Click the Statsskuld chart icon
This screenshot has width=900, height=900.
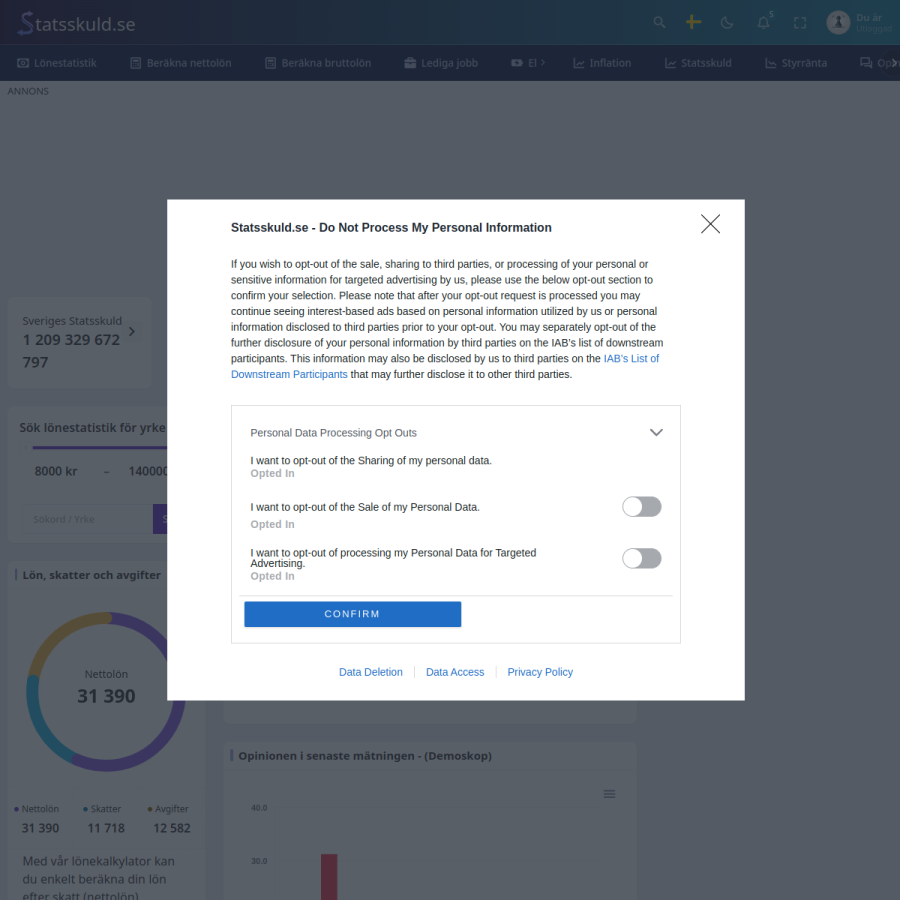coord(670,63)
